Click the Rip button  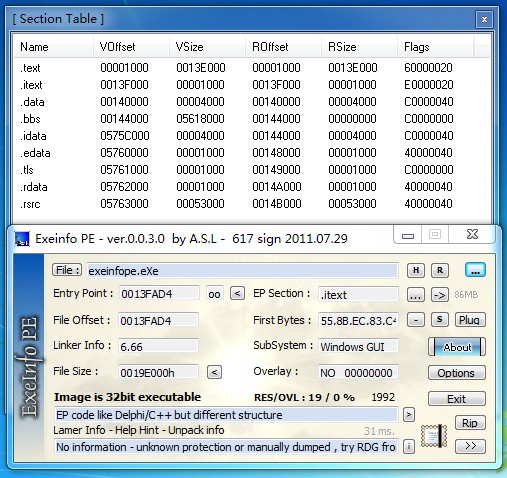point(470,423)
